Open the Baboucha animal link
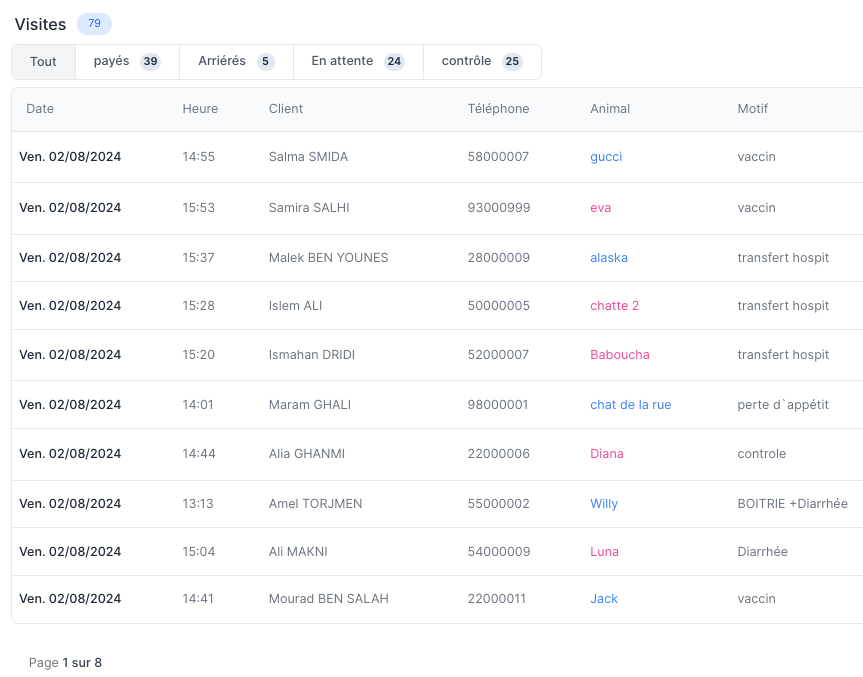The image size is (863, 677). (x=619, y=355)
